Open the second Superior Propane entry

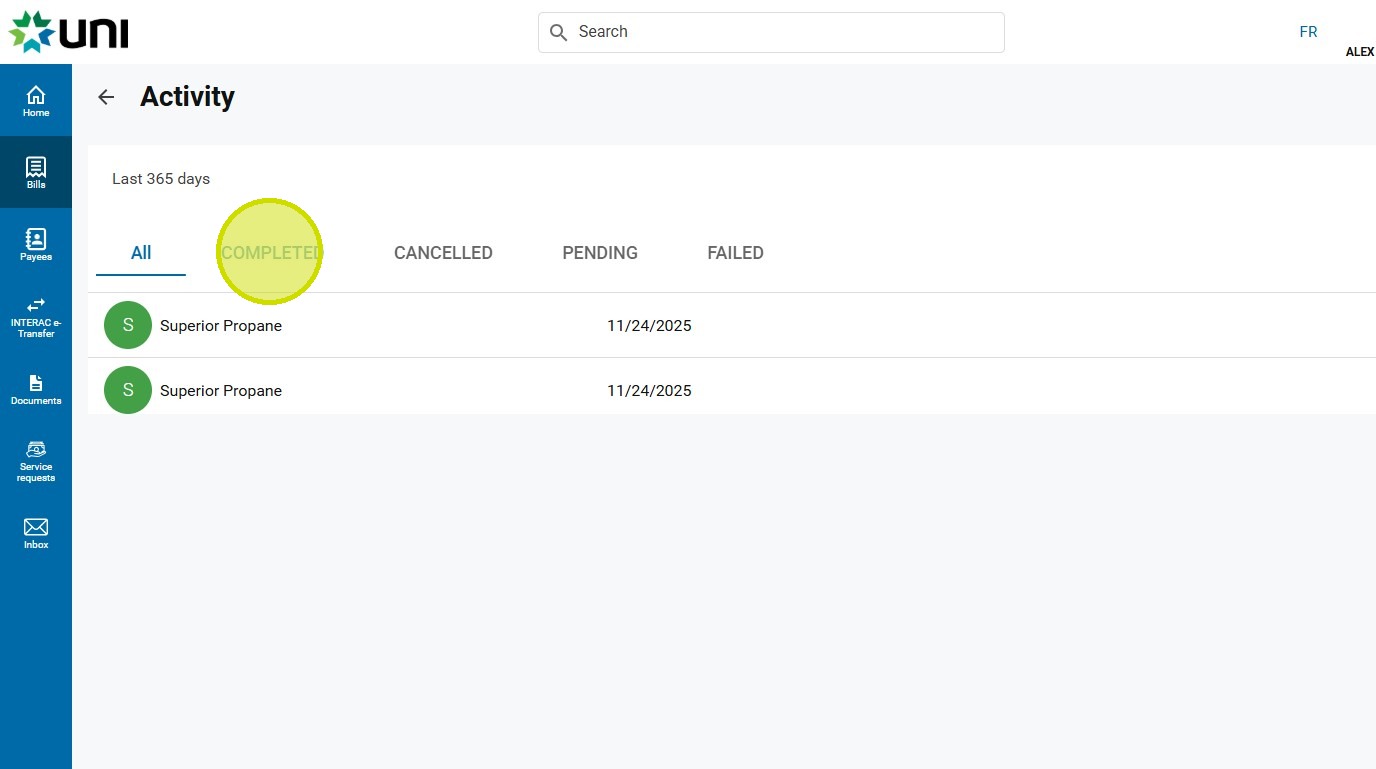point(221,391)
